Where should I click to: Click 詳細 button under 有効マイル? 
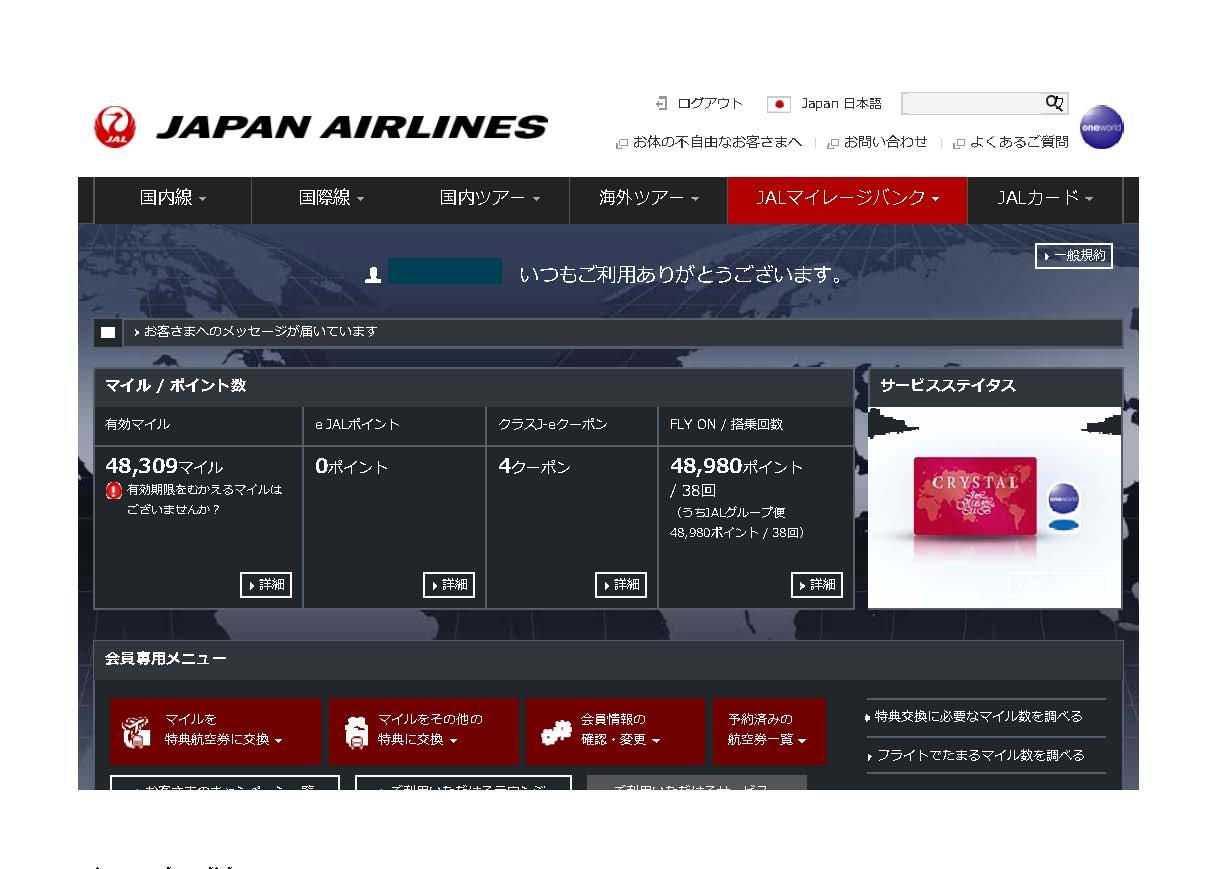pyautogui.click(x=266, y=585)
